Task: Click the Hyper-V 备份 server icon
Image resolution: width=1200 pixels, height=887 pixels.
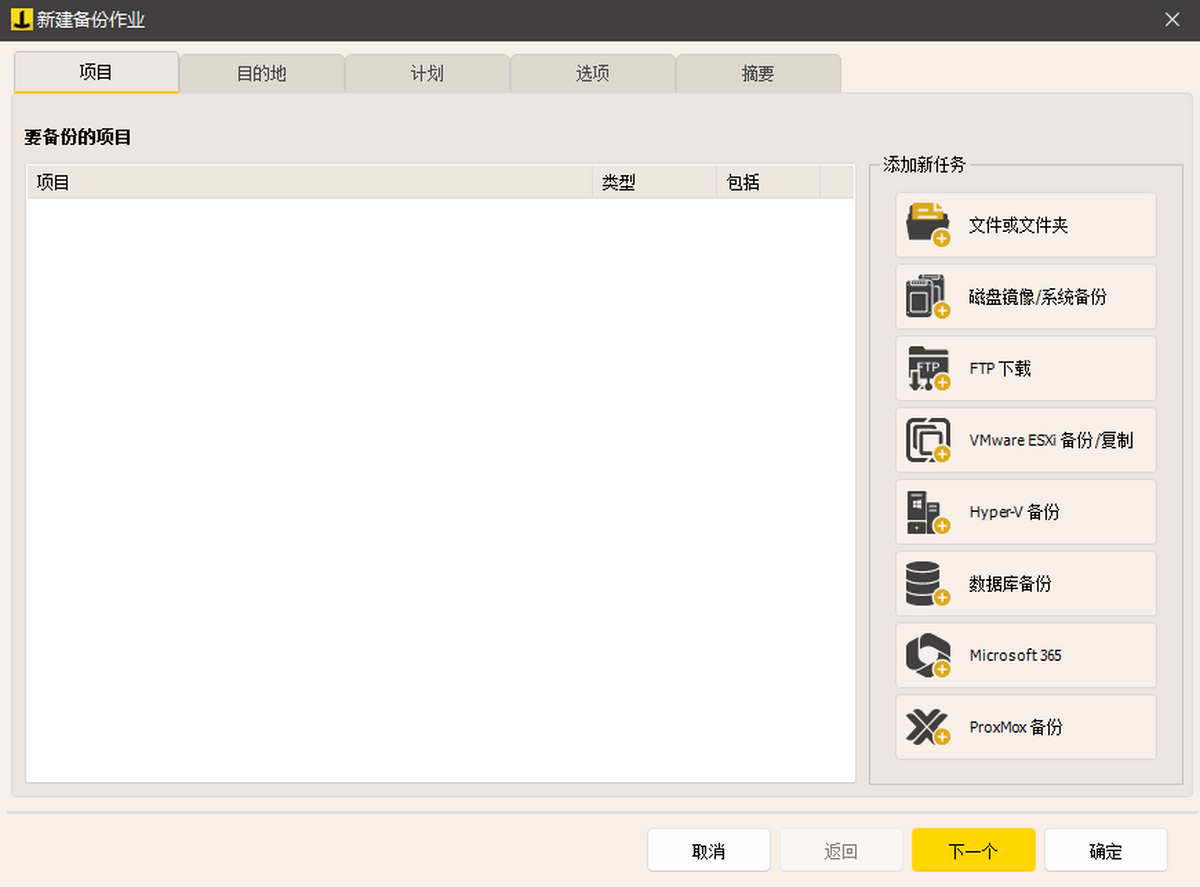Action: (x=927, y=512)
